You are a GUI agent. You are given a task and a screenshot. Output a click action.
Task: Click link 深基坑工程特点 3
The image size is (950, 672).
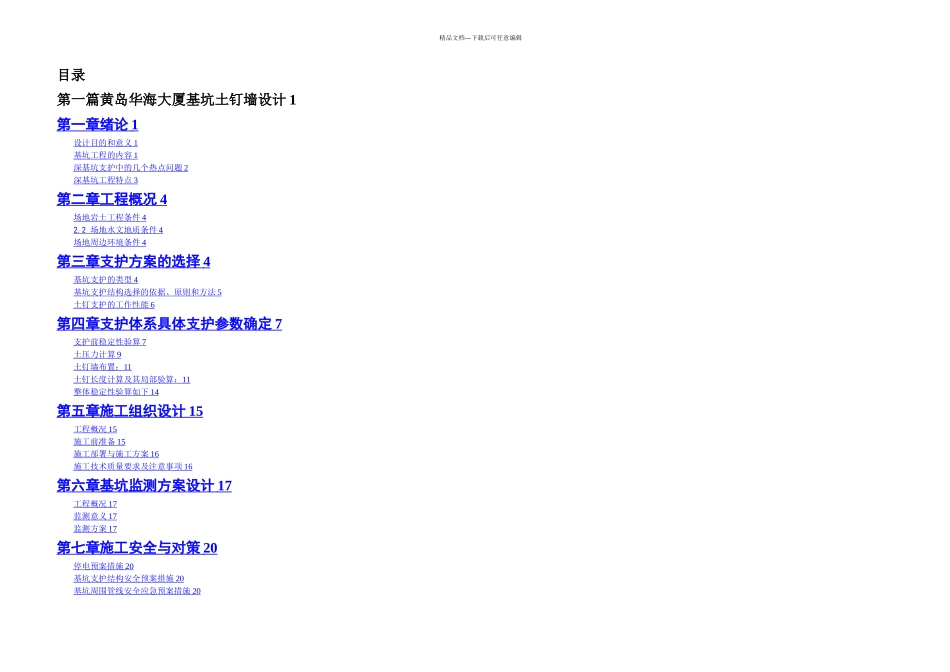tap(105, 181)
